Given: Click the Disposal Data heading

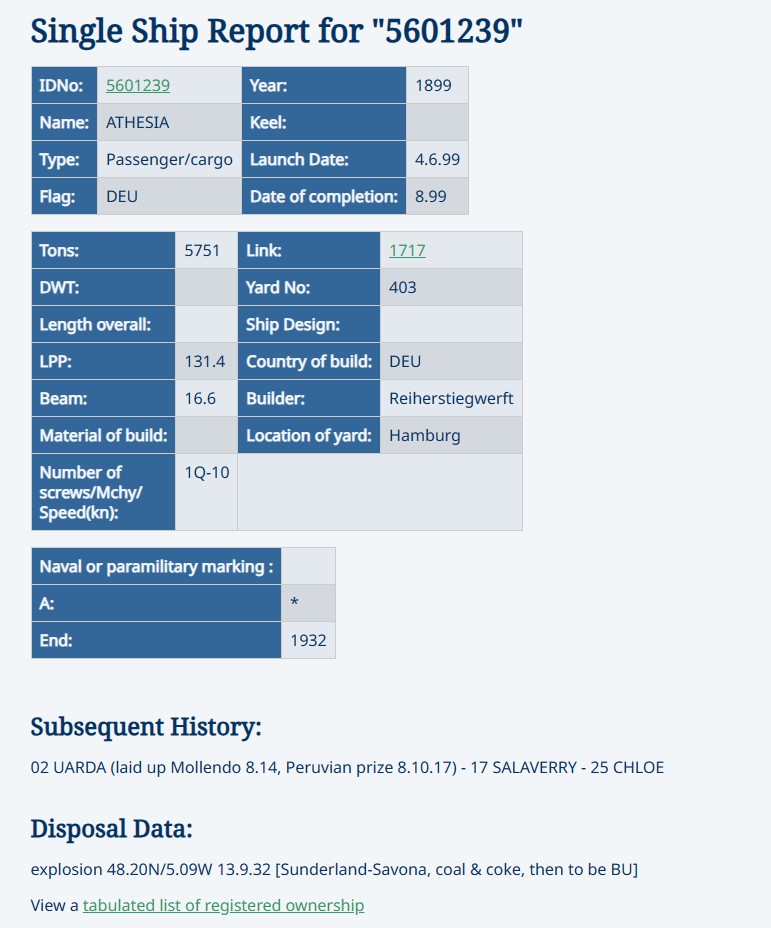Looking at the screenshot, I should pyautogui.click(x=112, y=829).
